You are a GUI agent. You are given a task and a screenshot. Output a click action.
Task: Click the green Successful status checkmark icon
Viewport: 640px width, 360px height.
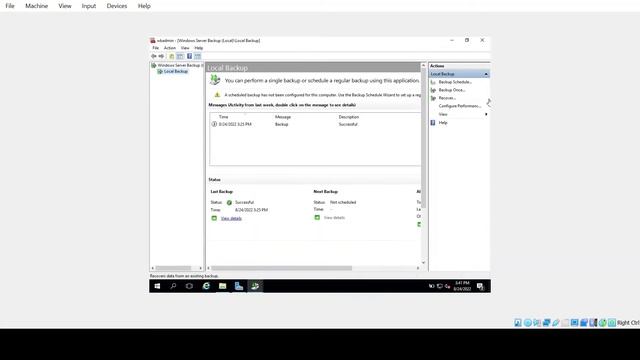[x=229, y=202]
